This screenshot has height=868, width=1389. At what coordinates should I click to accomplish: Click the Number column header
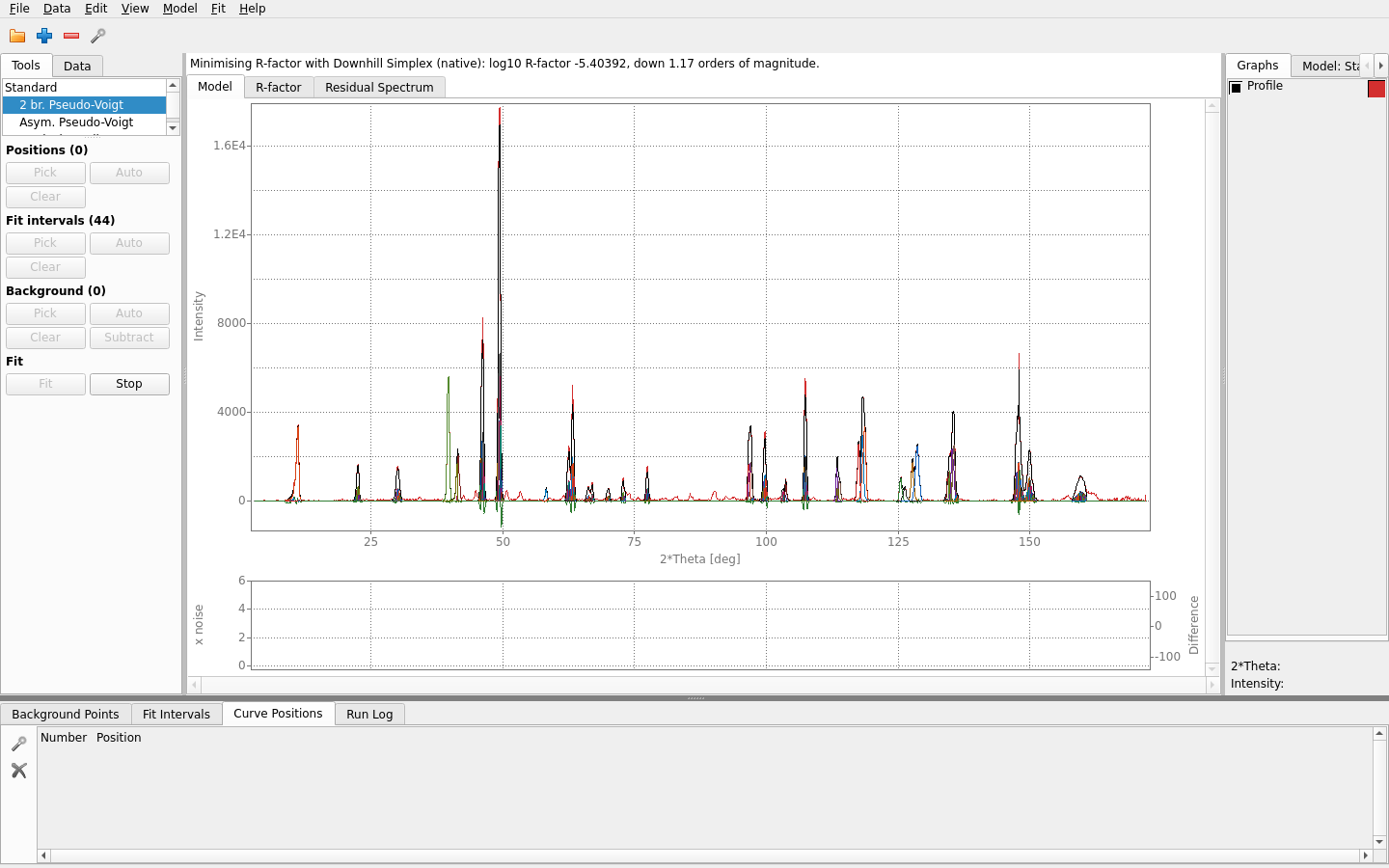point(64,738)
